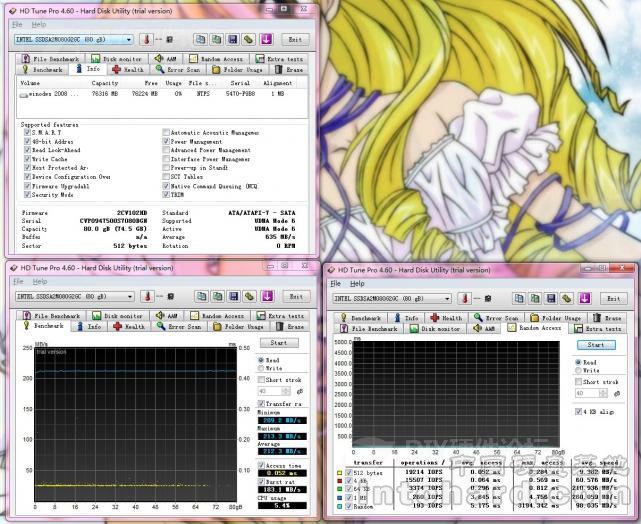Click temperature icon in Benchmark window
Screen dimensions: 641x524
point(148,296)
